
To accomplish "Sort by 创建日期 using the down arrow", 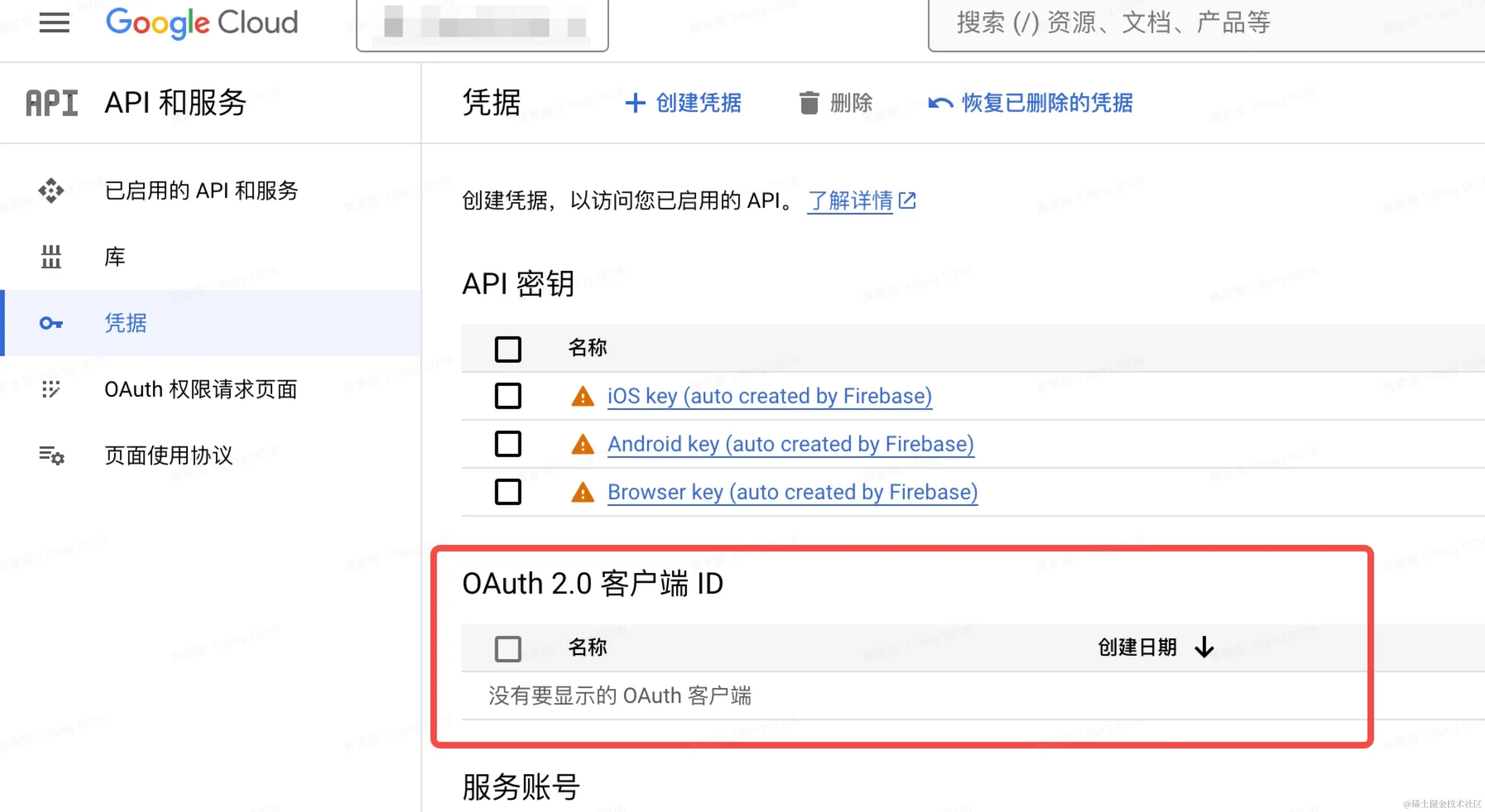I will [1204, 647].
